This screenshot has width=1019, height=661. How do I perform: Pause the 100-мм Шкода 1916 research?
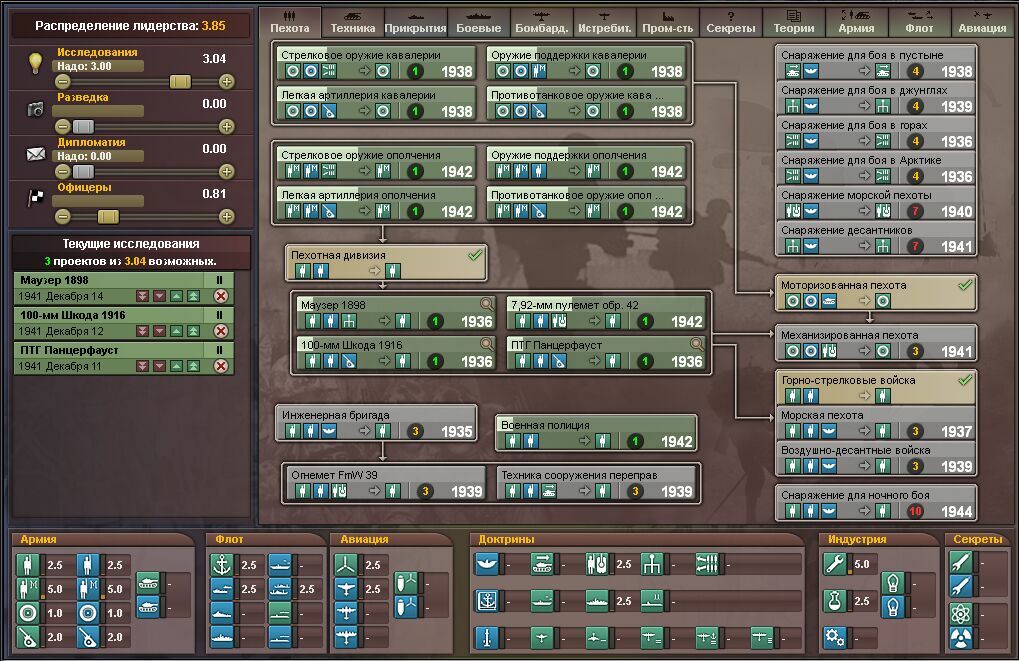click(220, 315)
